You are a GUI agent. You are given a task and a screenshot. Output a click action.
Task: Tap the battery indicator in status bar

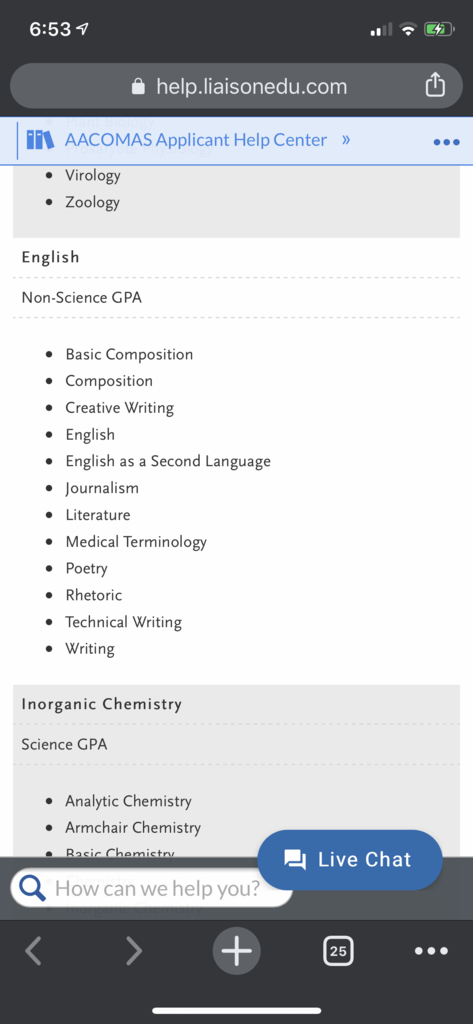coord(439,29)
